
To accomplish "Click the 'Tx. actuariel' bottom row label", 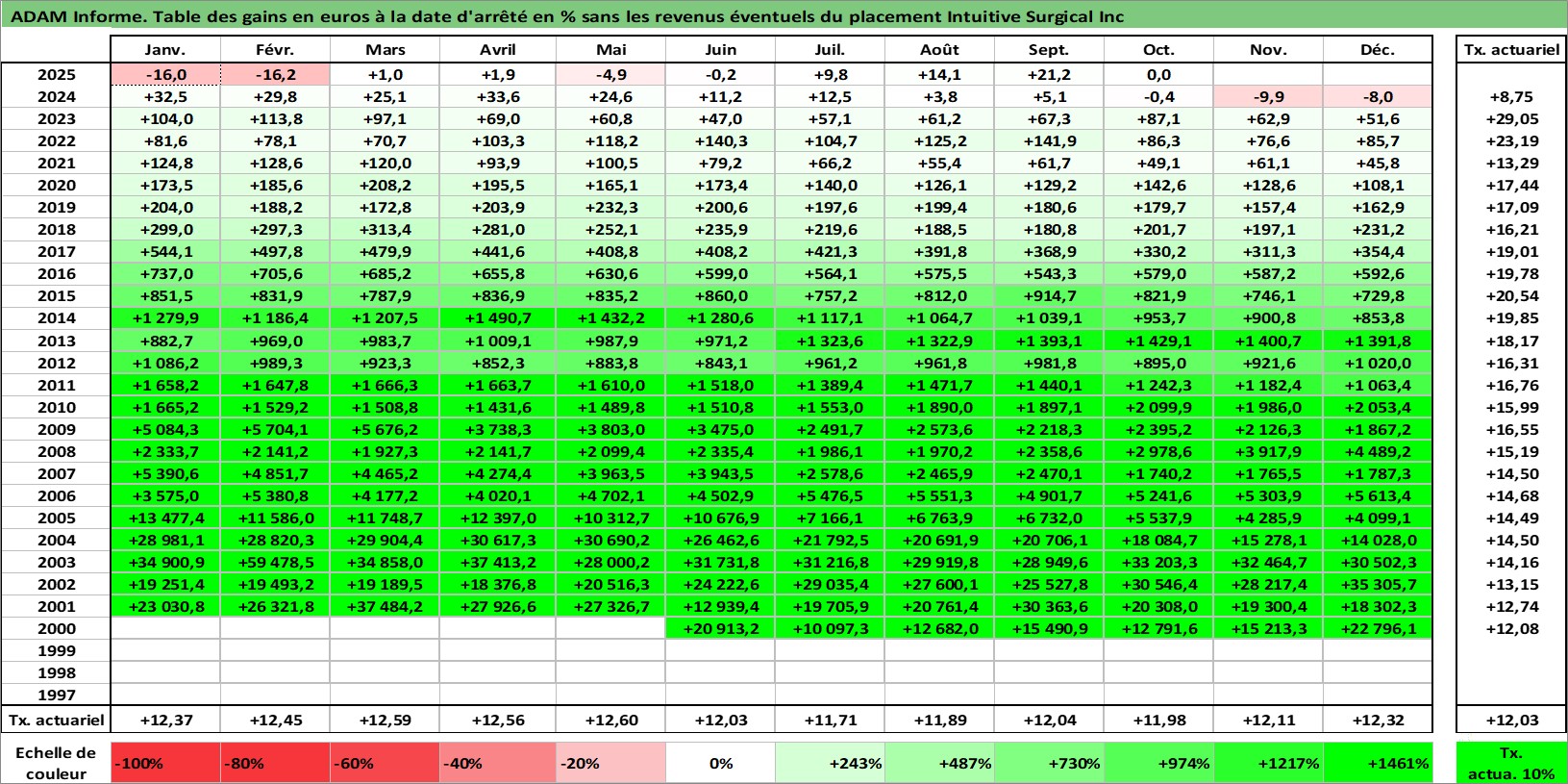I will [57, 720].
